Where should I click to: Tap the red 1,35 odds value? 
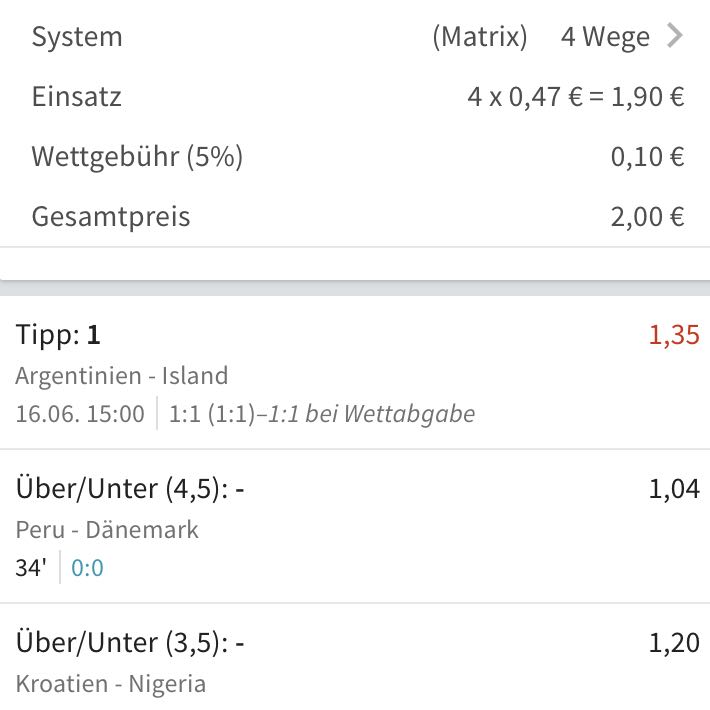pyautogui.click(x=674, y=336)
